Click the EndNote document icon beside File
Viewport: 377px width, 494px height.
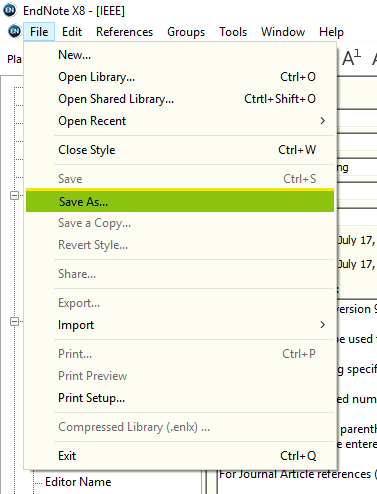coord(15,32)
